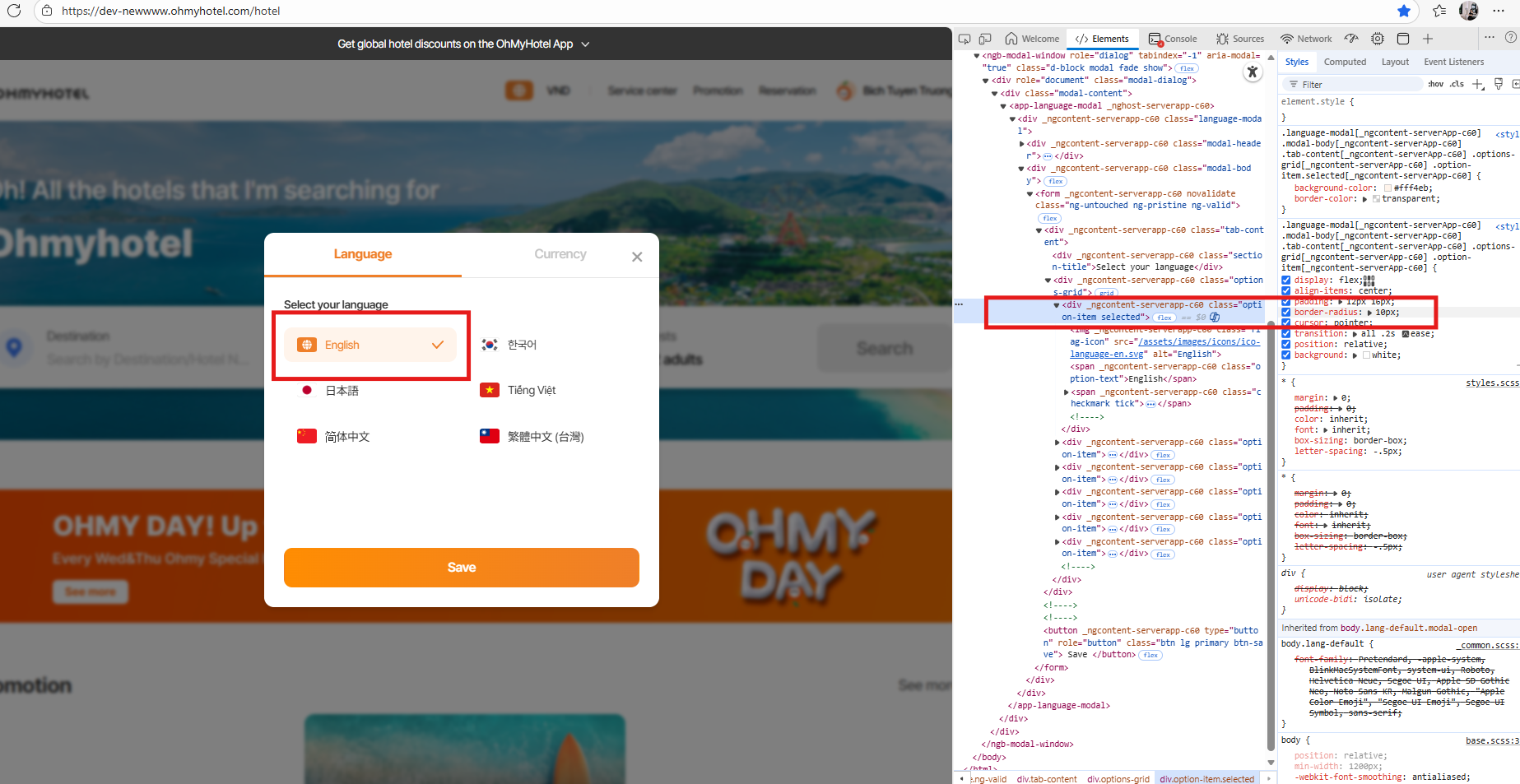Toggle the computed styles sidebar icon
The image size is (1520, 784).
point(1515,84)
